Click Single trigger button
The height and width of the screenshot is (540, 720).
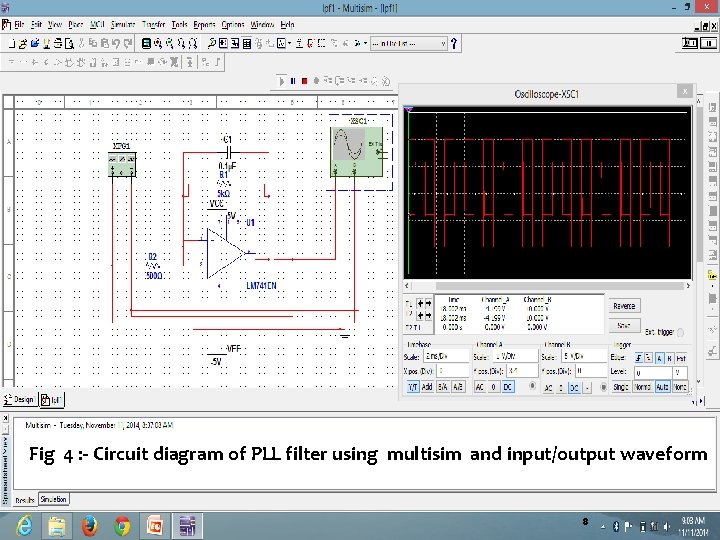(621, 387)
